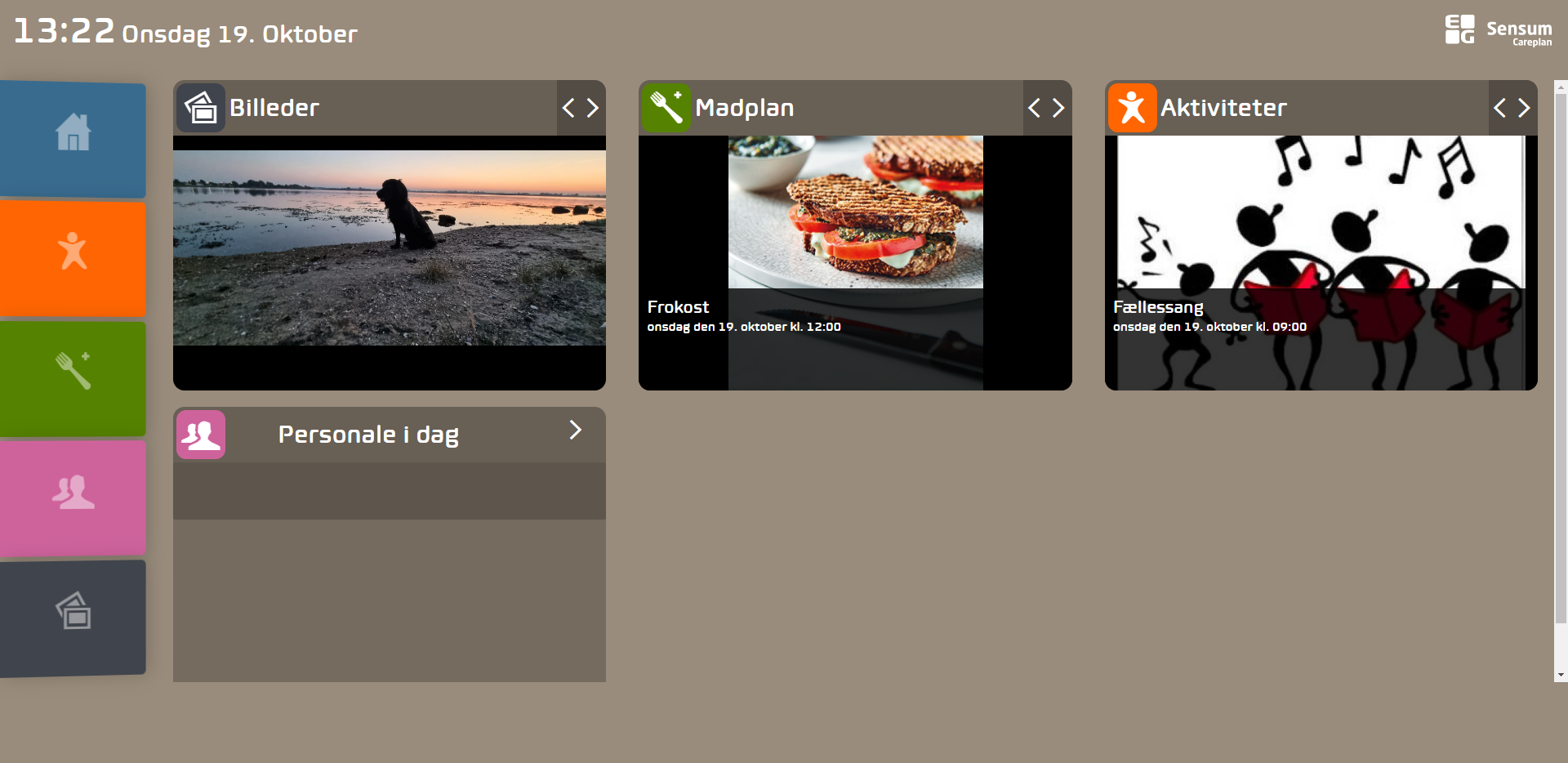Open the orange Activities sidebar tile
The image size is (1568, 763).
73,259
